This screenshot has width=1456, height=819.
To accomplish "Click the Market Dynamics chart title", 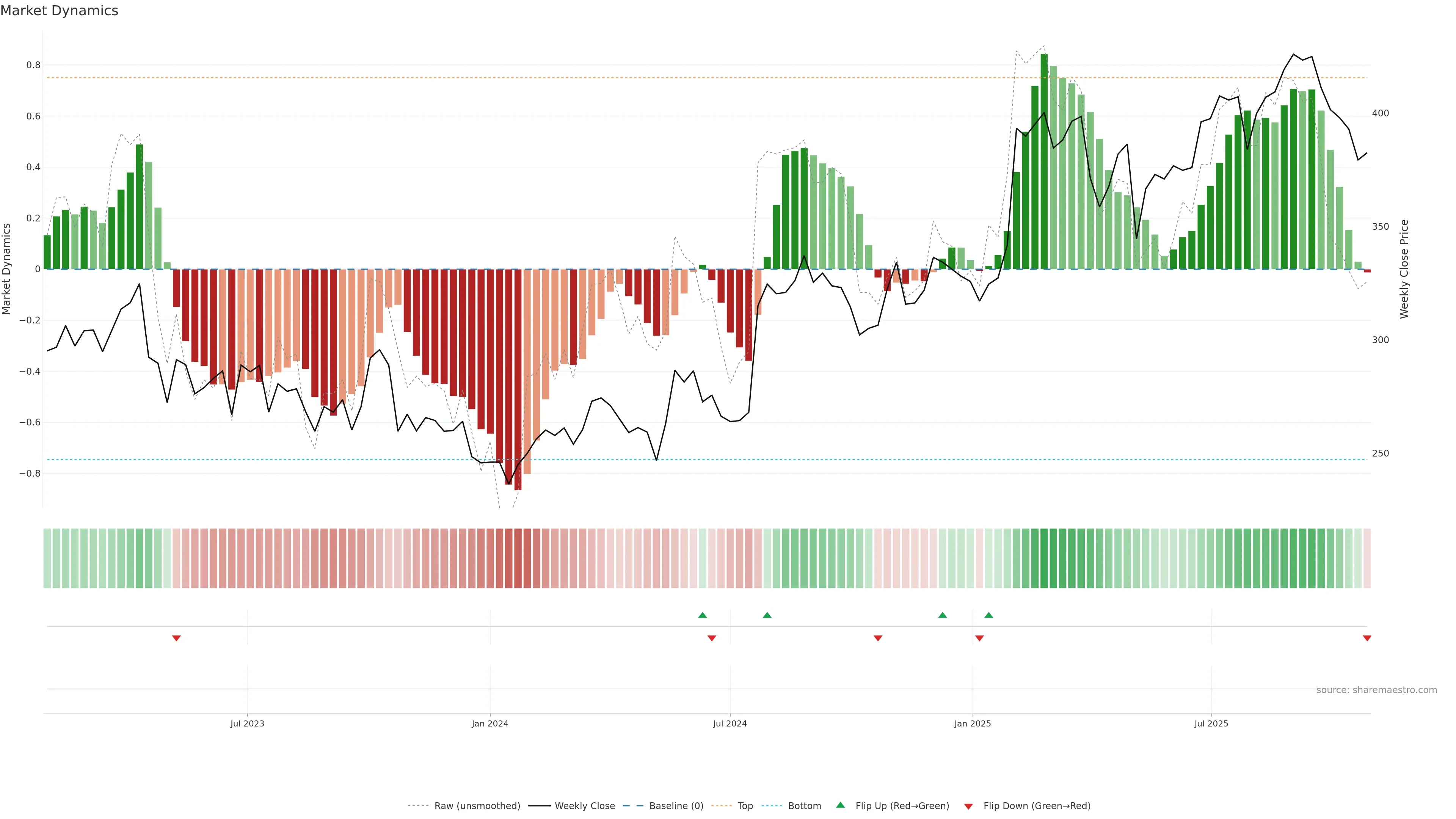I will pos(60,11).
